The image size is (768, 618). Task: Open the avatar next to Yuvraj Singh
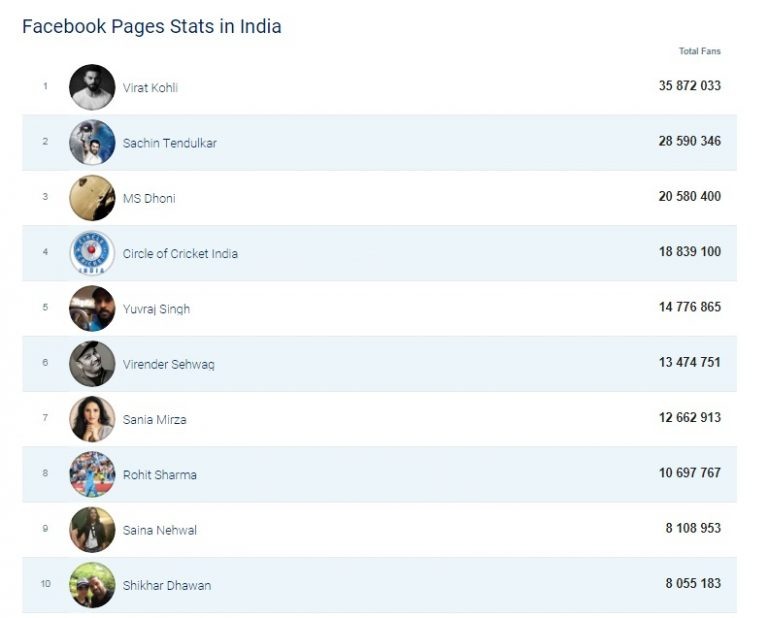coord(92,308)
